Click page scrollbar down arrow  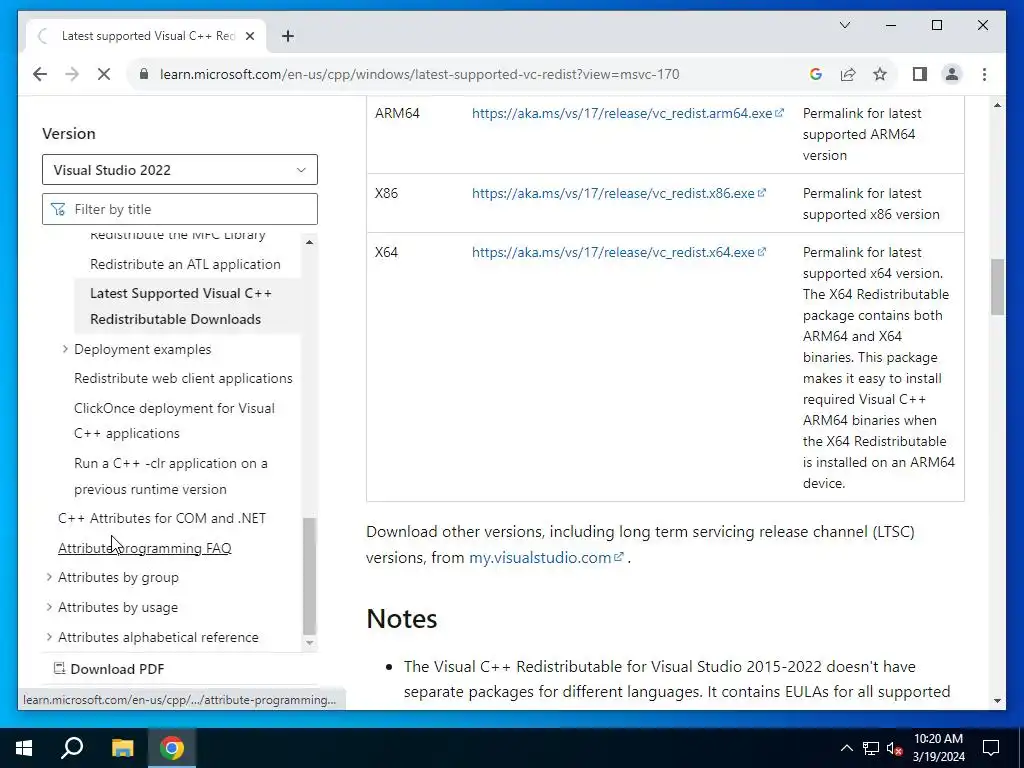click(997, 701)
